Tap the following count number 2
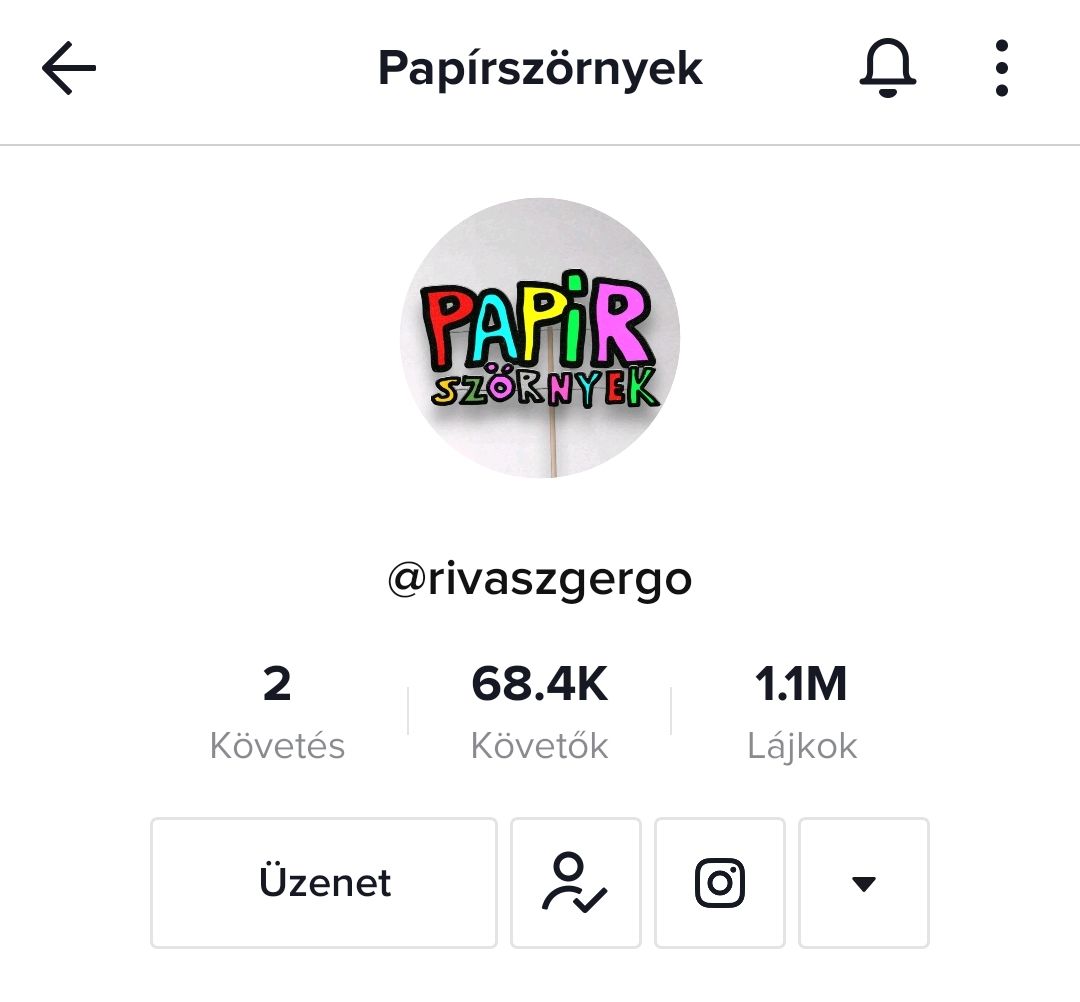This screenshot has width=1080, height=1002. tap(277, 684)
